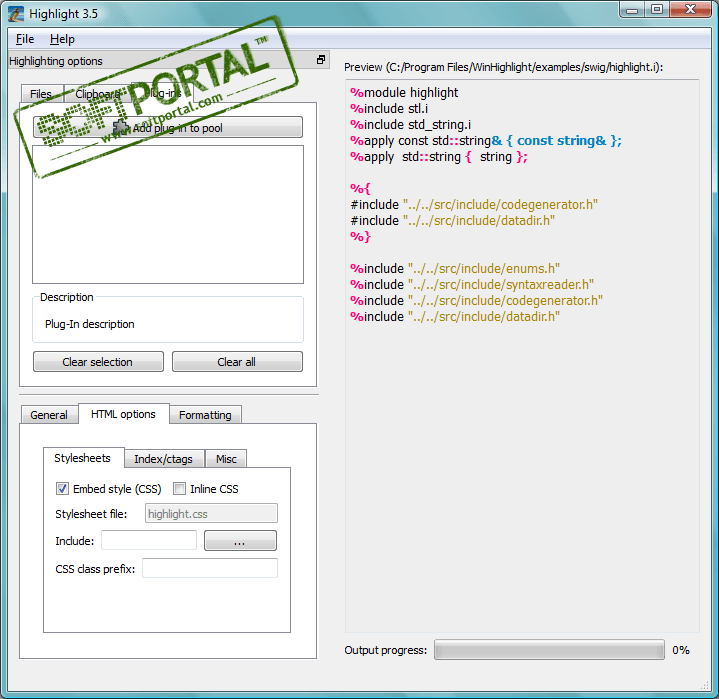Click the 0% progress value
This screenshot has width=719, height=699.
(681, 650)
